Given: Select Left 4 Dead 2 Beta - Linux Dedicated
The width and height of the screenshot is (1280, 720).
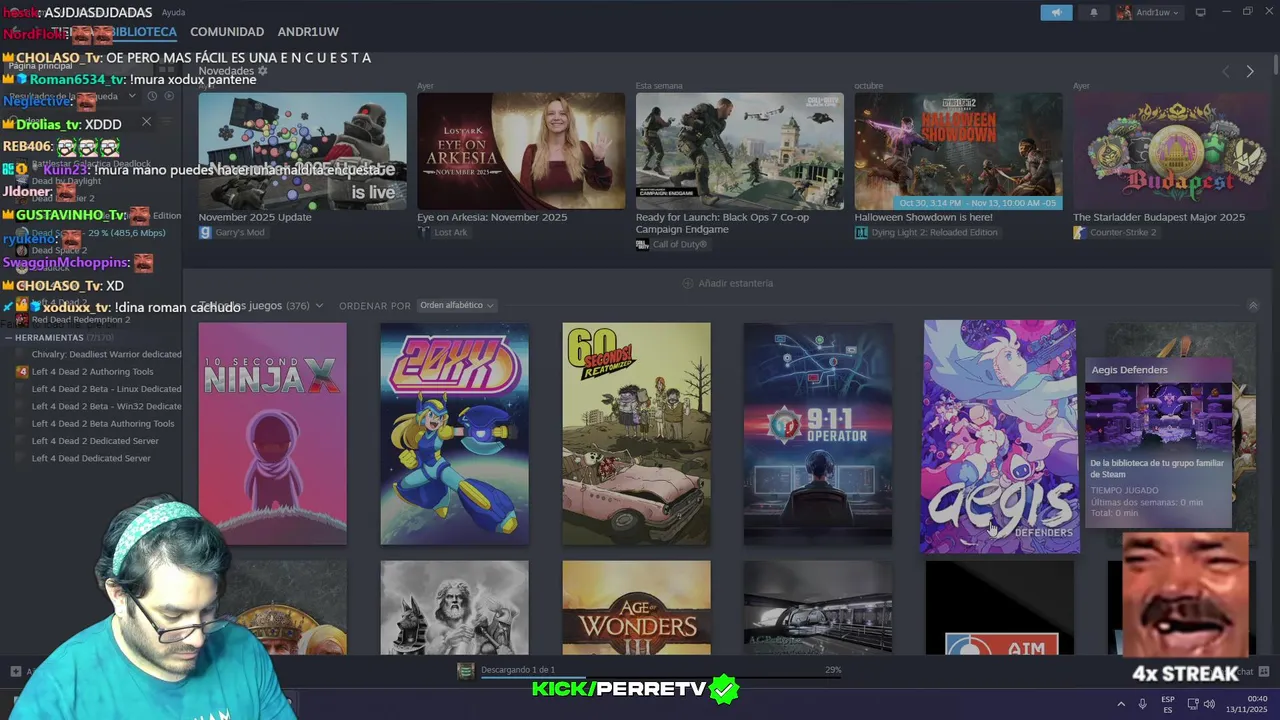Looking at the screenshot, I should 106,389.
